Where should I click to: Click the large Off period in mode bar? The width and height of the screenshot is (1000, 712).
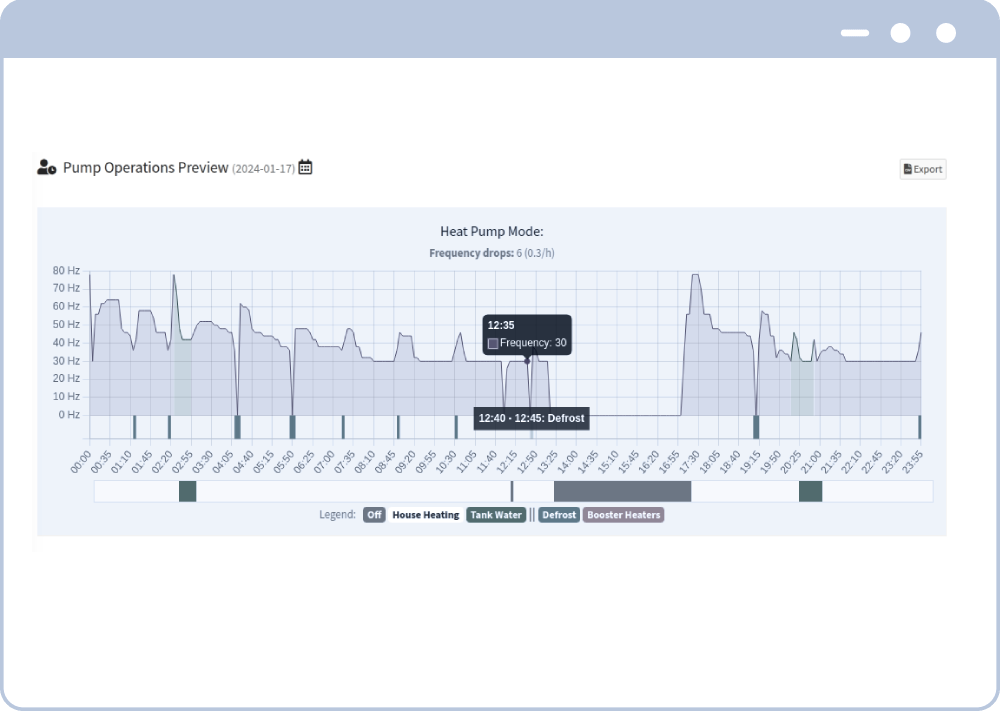point(622,491)
